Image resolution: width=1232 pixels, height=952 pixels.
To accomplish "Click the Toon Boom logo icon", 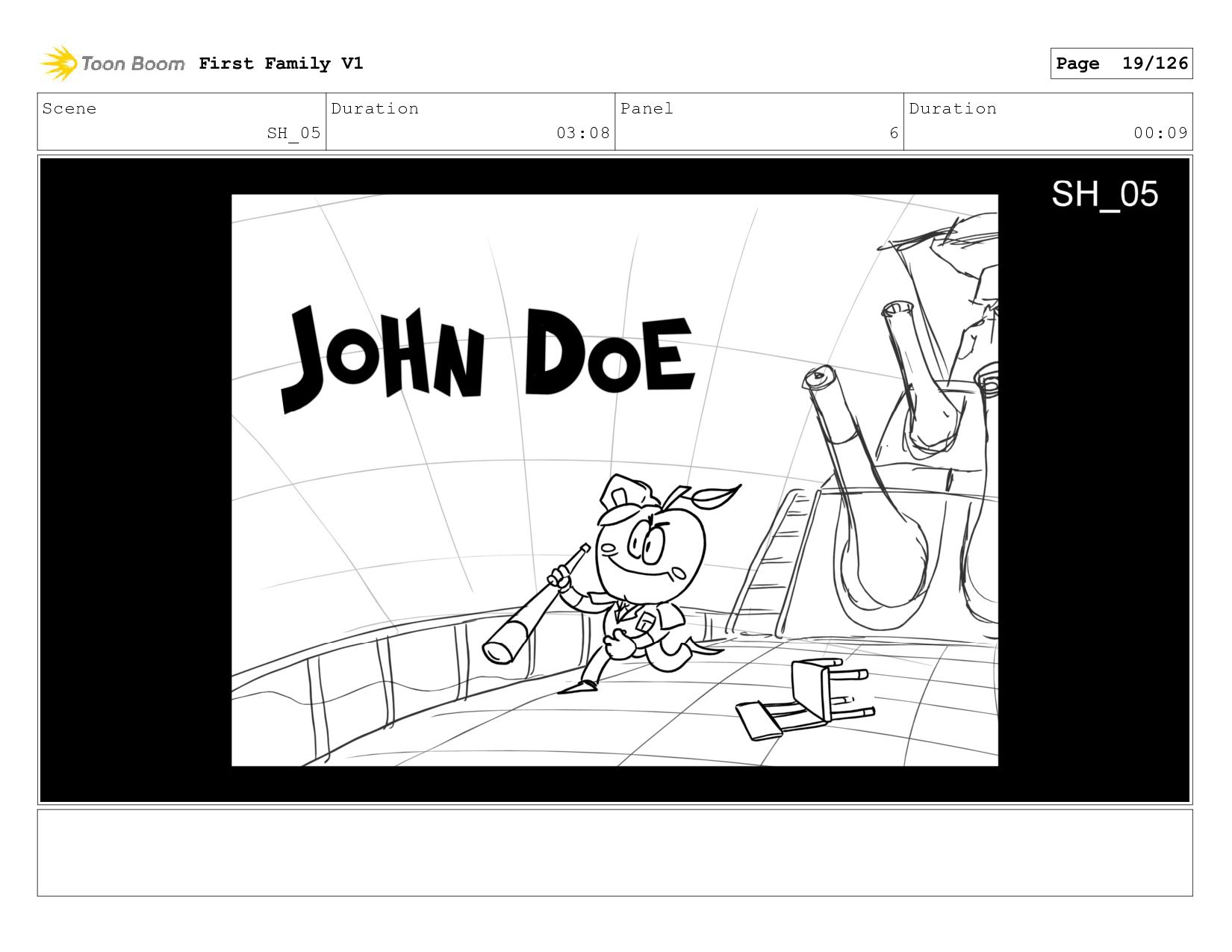I will (x=59, y=63).
